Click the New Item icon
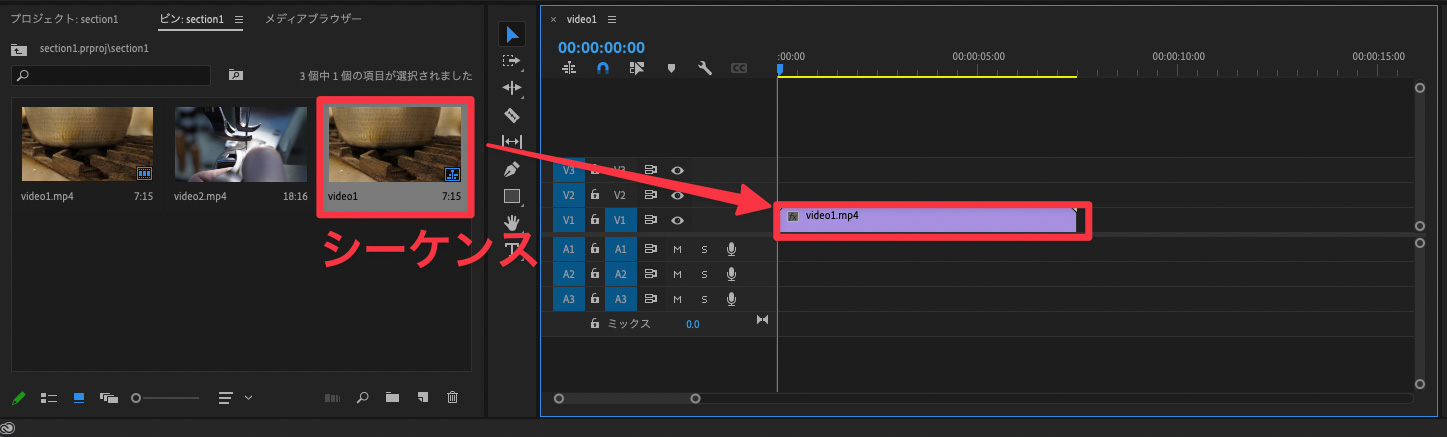1447x437 pixels. [423, 398]
